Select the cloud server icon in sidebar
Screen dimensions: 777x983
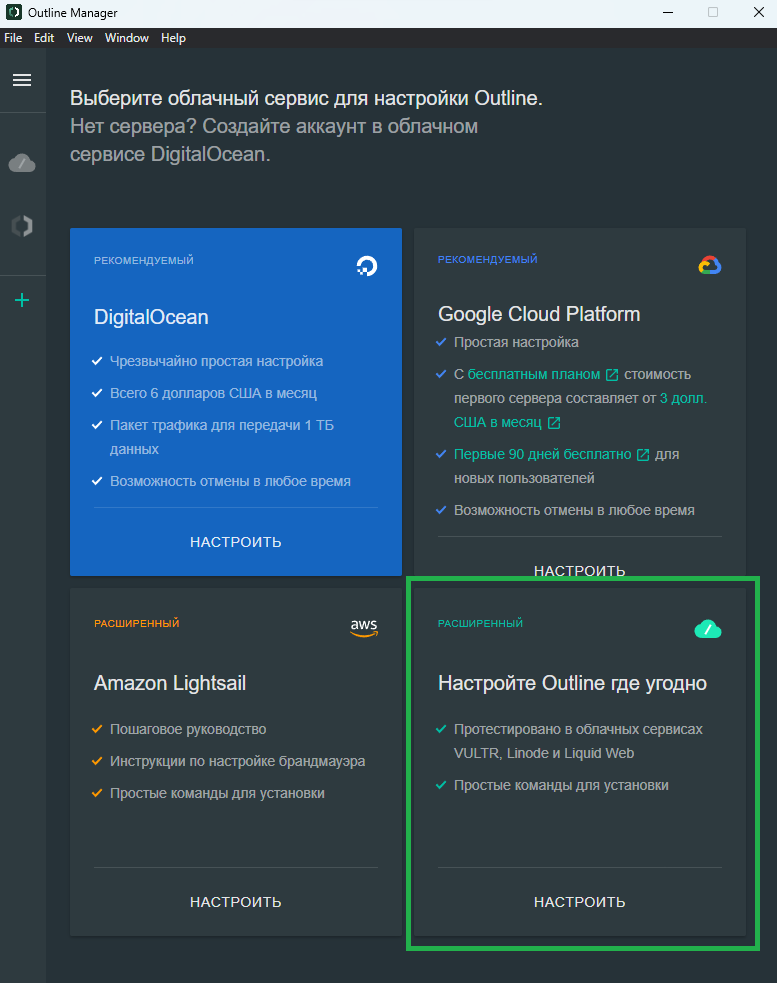[22, 163]
